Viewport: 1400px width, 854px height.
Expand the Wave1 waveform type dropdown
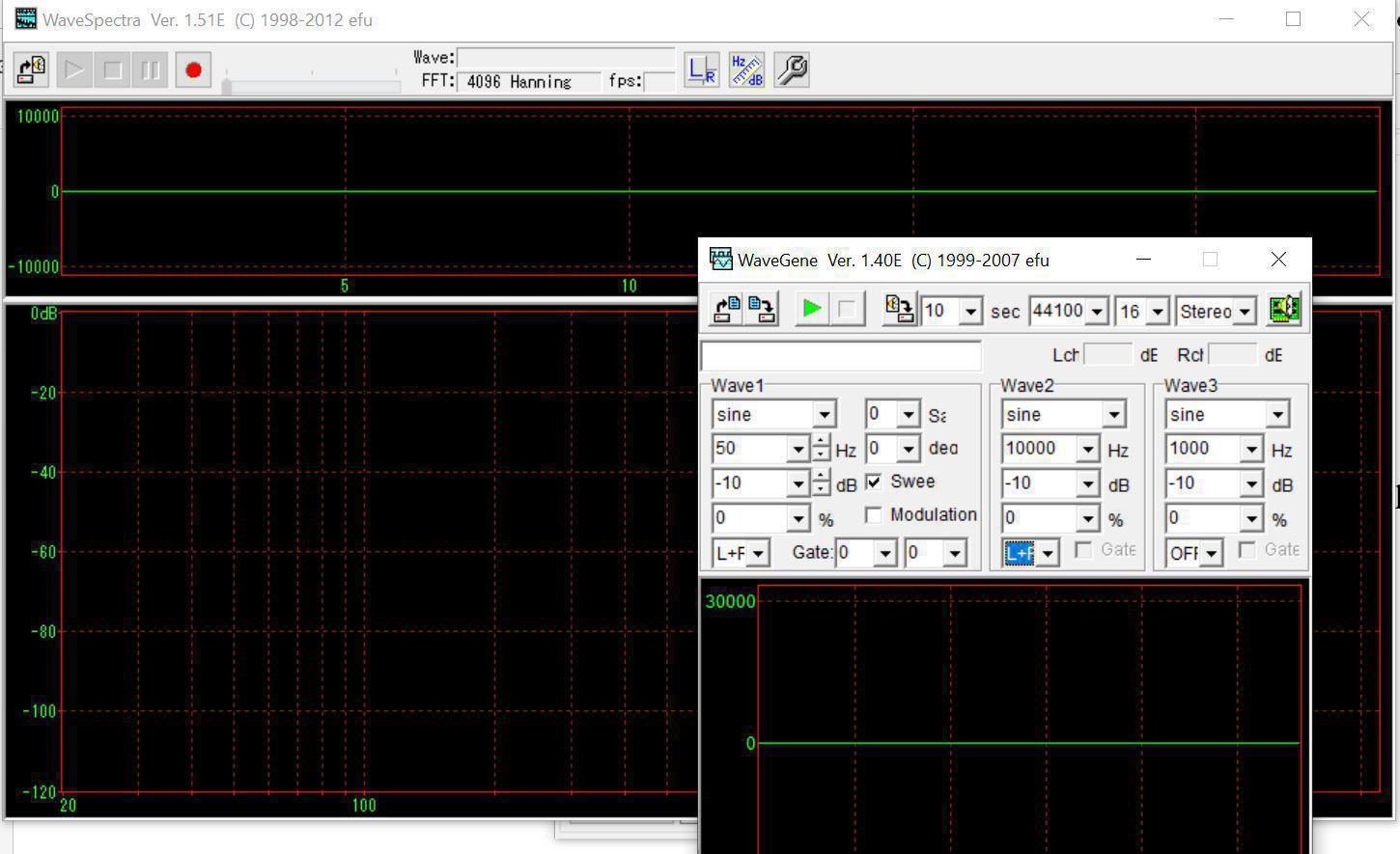coord(824,415)
